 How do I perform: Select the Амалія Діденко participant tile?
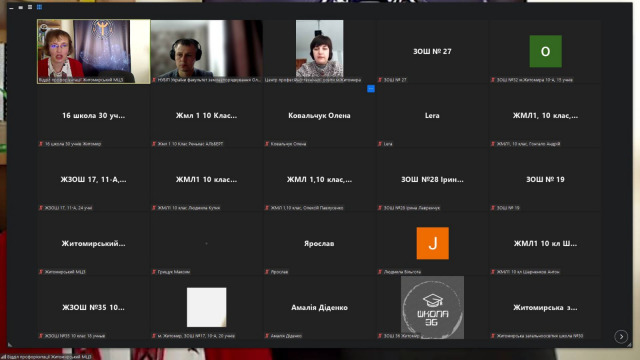pyautogui.click(x=319, y=307)
